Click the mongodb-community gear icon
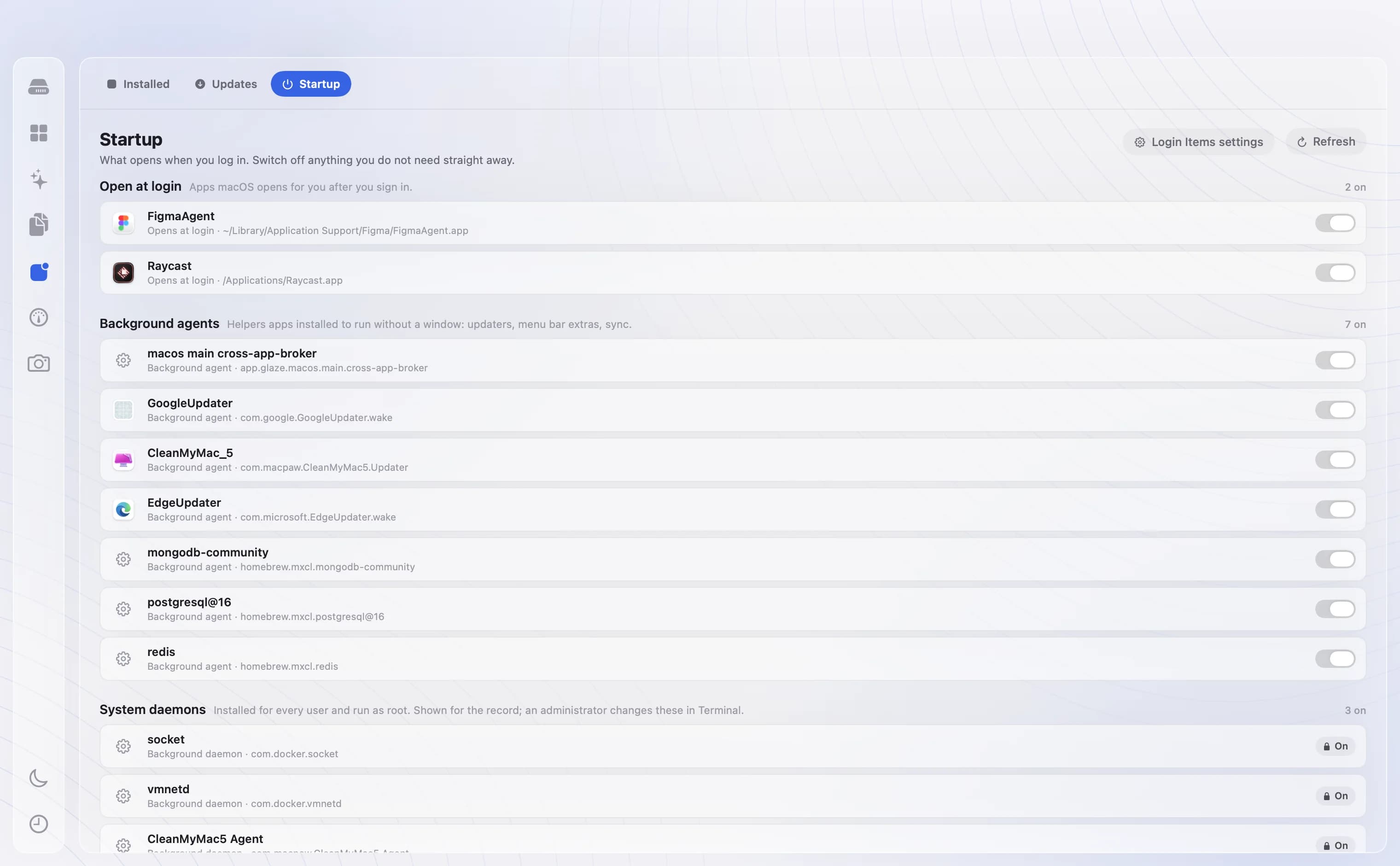1400x866 pixels. [123, 559]
